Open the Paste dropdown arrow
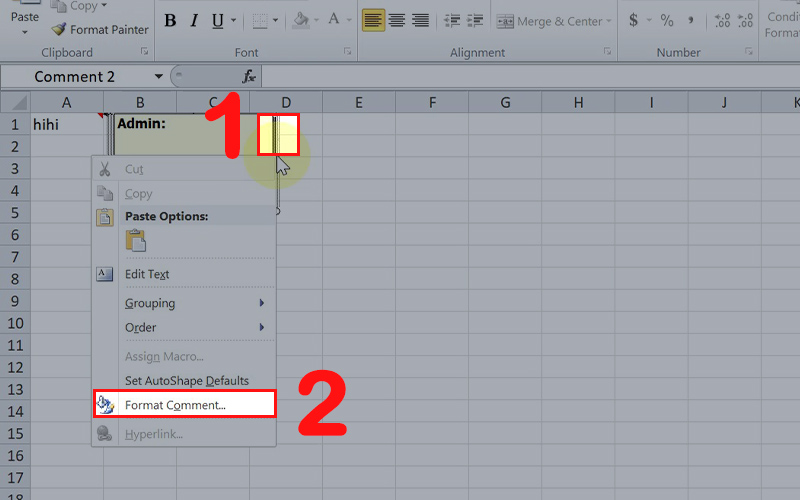 (24, 32)
